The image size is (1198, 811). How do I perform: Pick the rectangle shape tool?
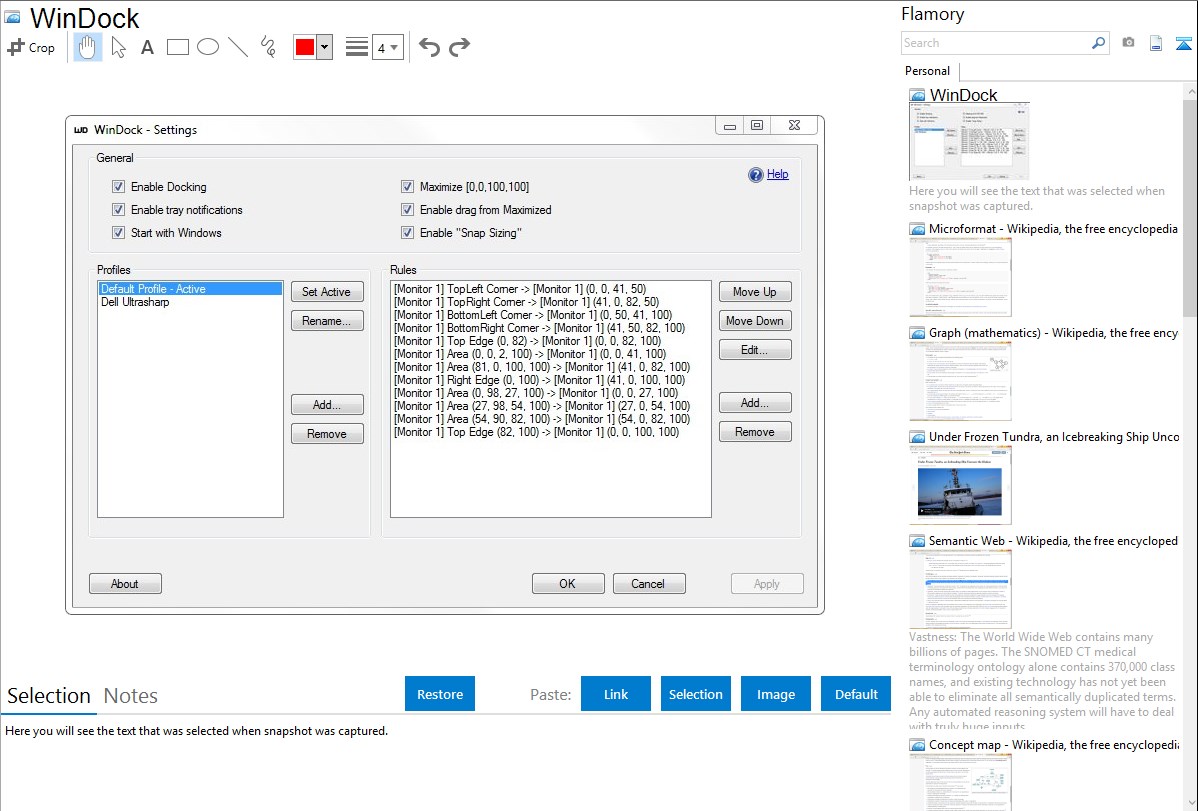(x=178, y=47)
